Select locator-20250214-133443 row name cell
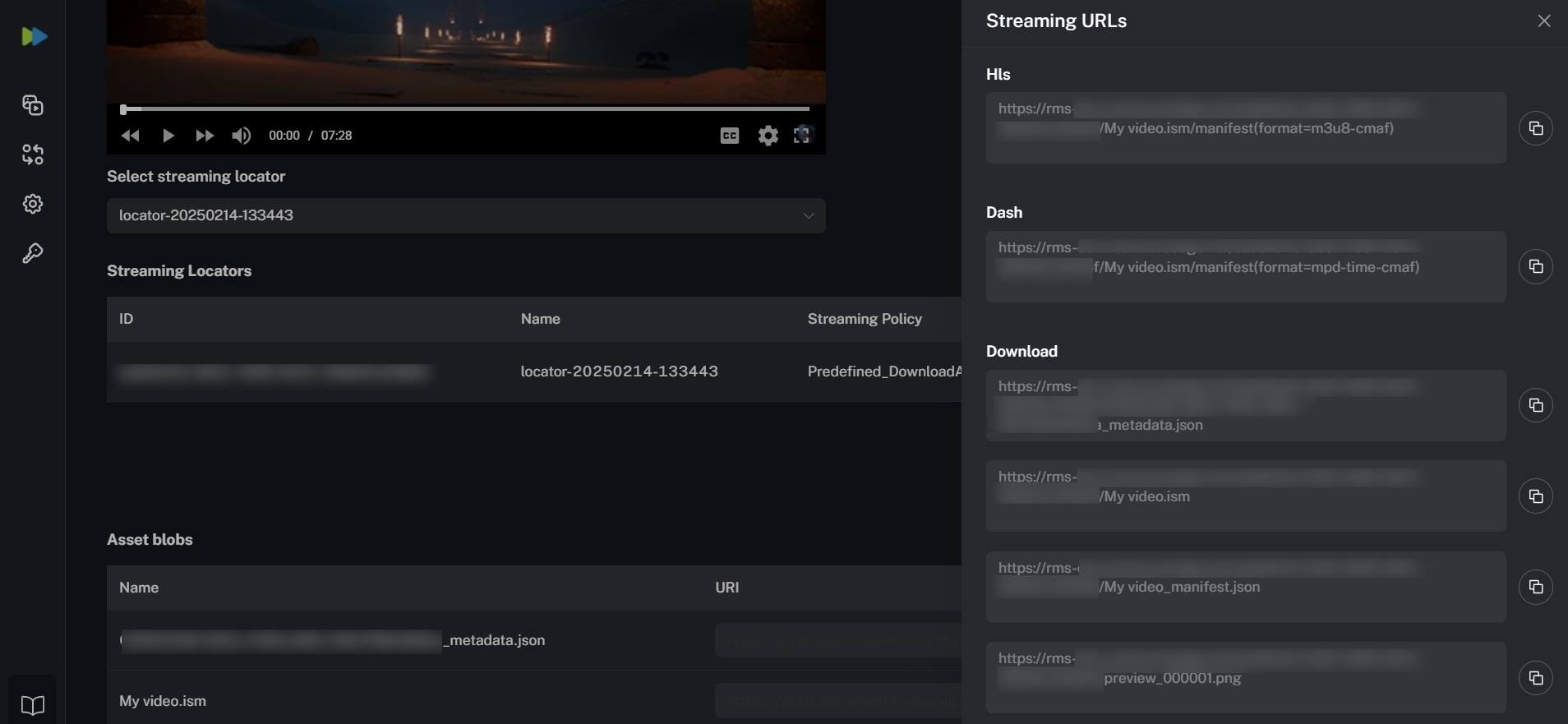1568x724 pixels. pos(620,371)
